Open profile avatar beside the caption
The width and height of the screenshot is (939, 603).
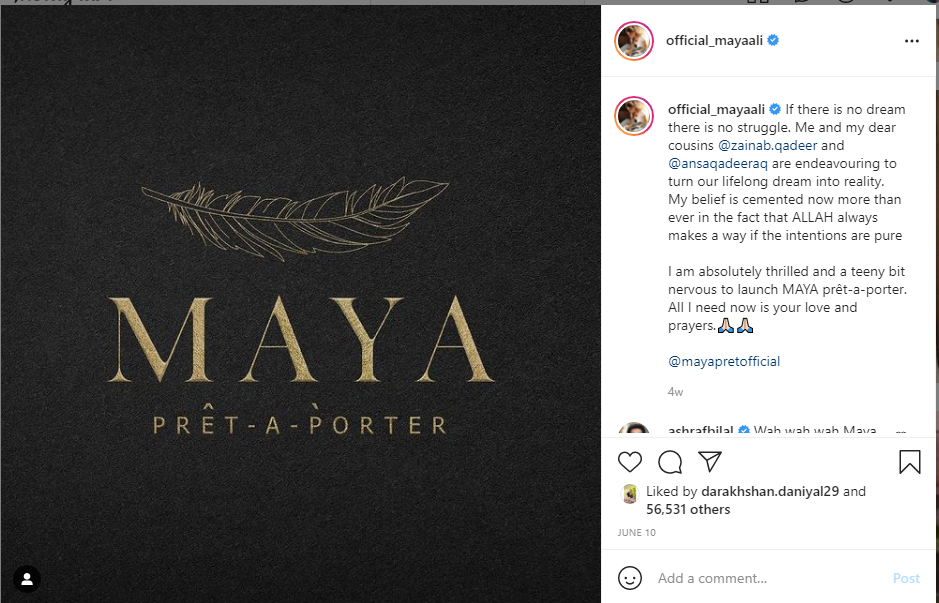click(x=634, y=116)
